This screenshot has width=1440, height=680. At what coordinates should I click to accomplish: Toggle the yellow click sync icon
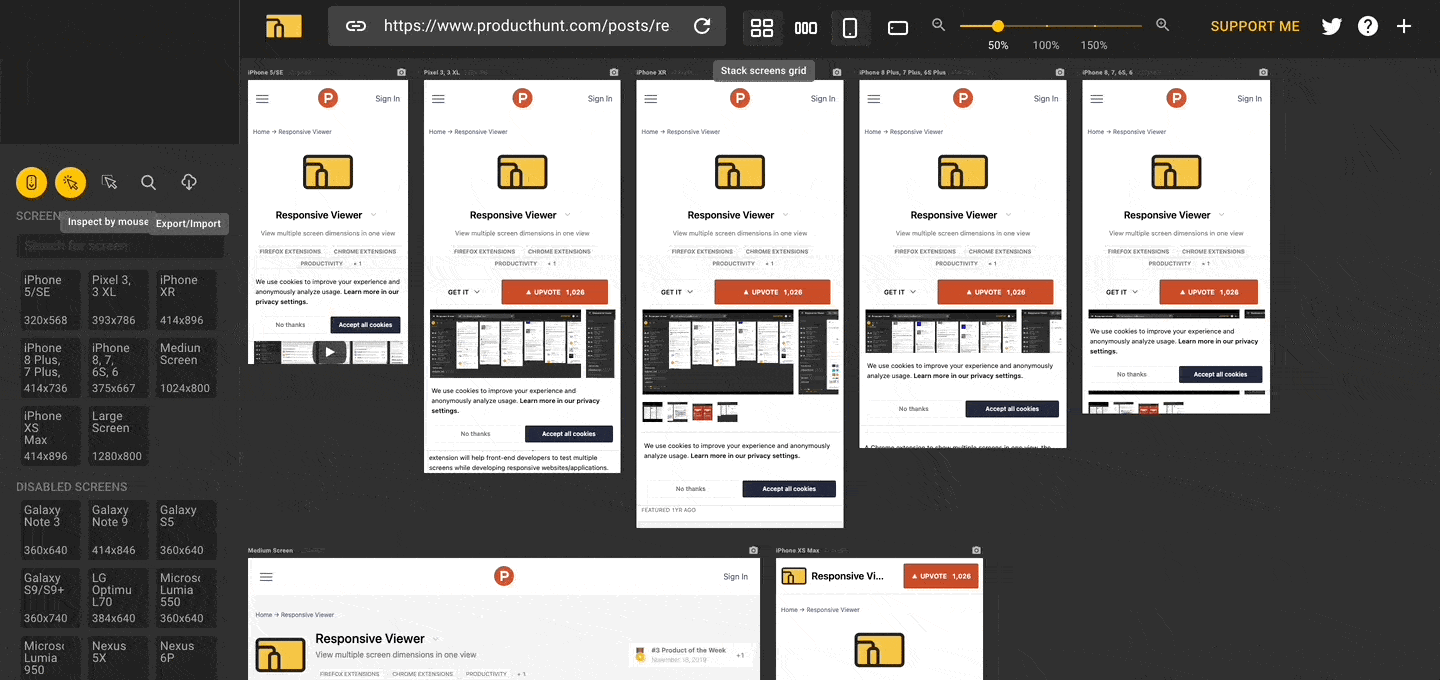71,183
